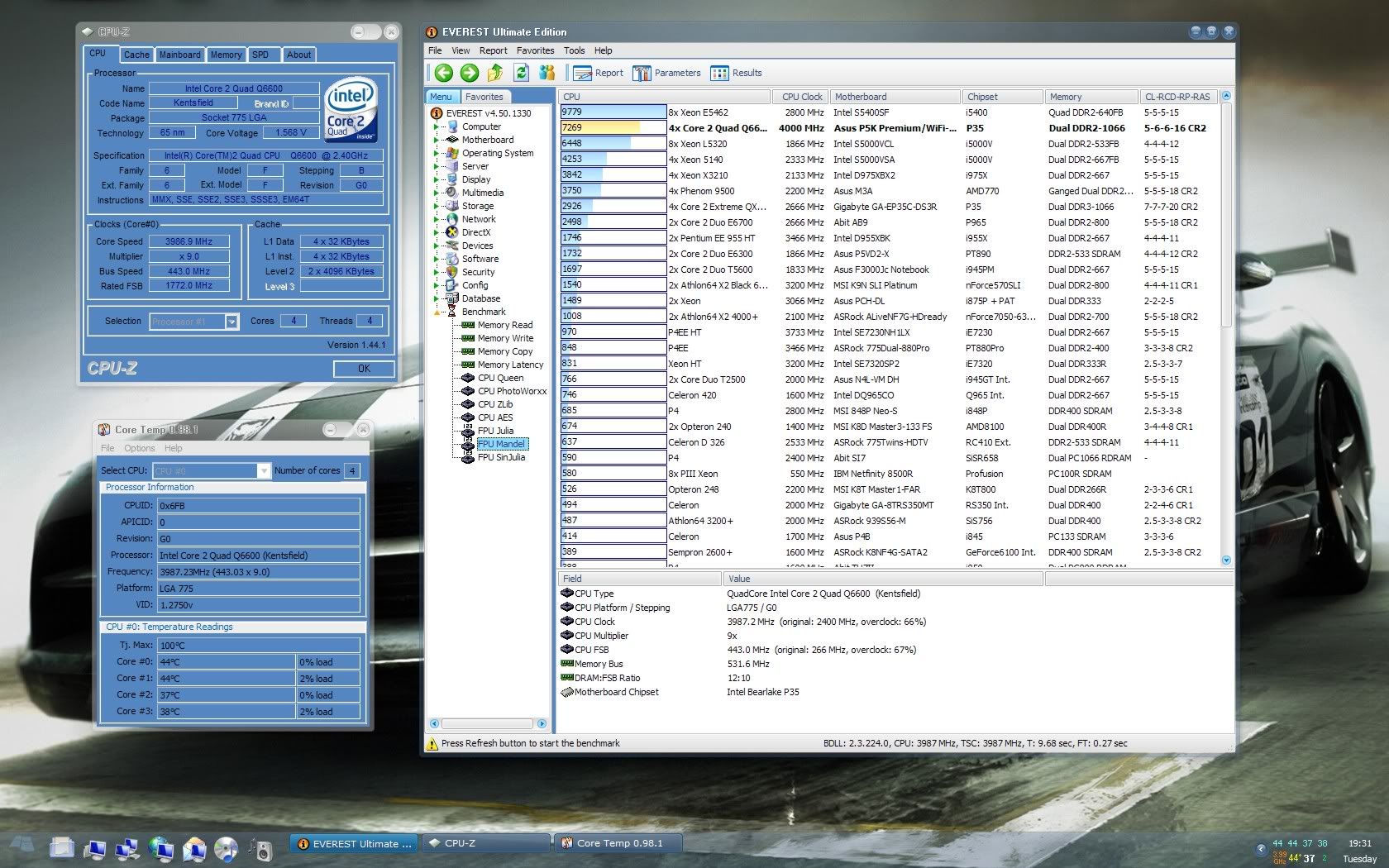Expand the Config tree node arrow
This screenshot has height=868, width=1389.
[x=437, y=285]
